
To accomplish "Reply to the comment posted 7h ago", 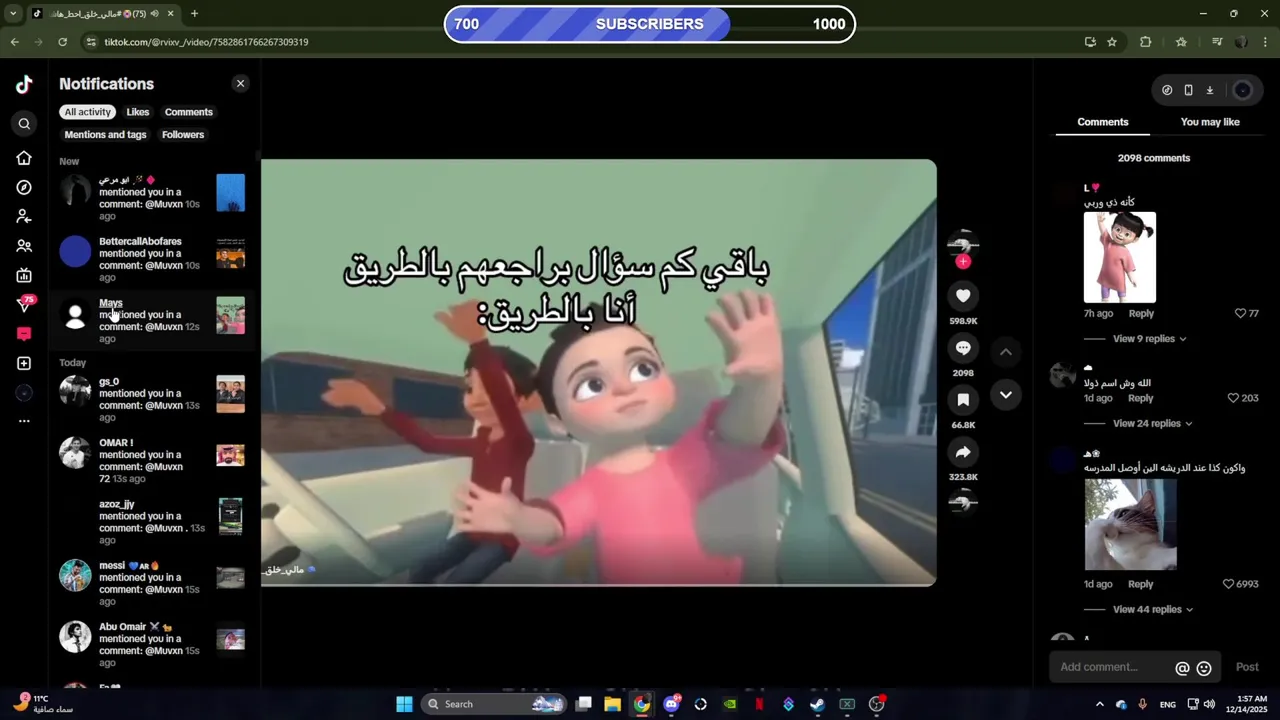I will pyautogui.click(x=1141, y=314).
